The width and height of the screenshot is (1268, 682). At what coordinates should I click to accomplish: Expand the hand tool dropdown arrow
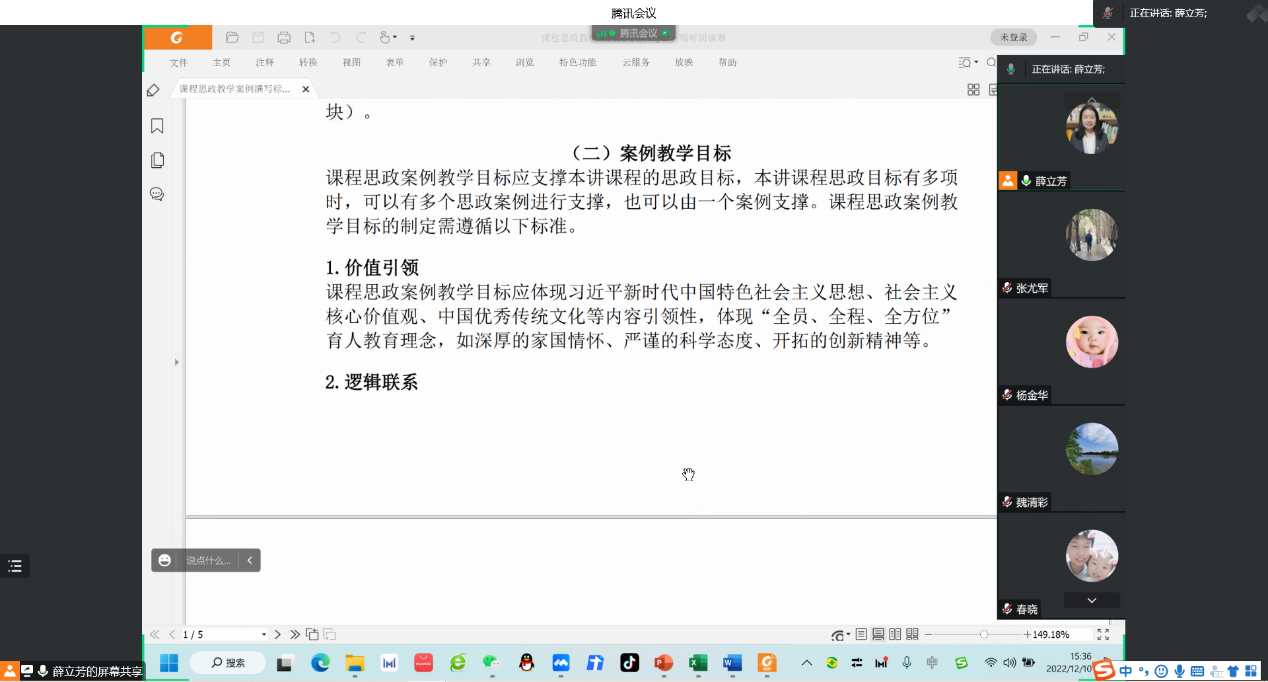click(395, 38)
